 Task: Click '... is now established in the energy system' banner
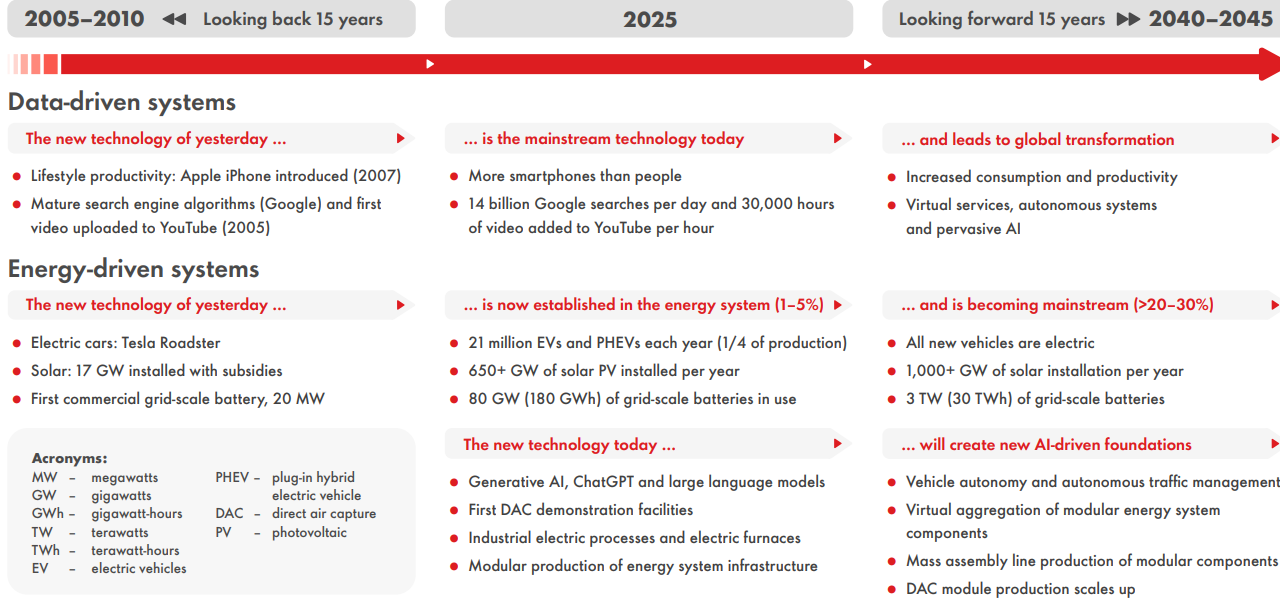point(647,305)
